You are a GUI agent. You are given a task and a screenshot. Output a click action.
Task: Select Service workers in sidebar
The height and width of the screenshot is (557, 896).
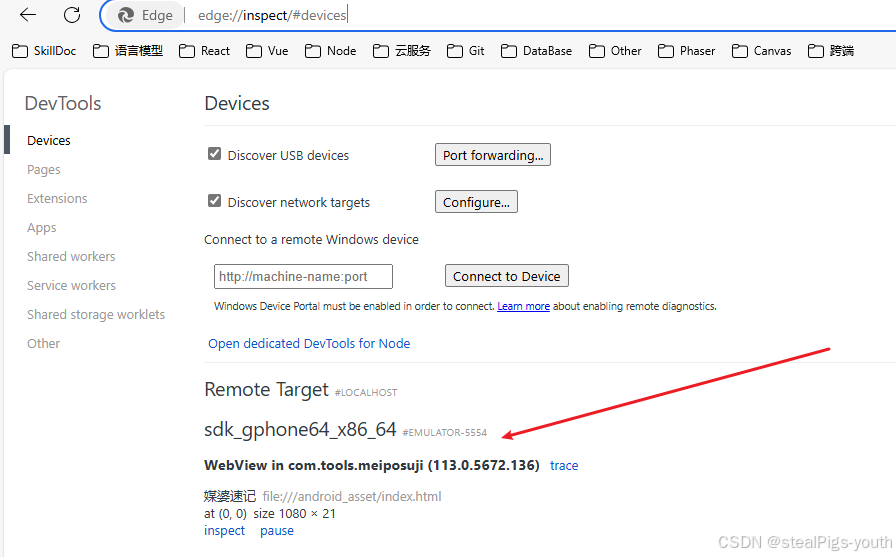pos(71,285)
